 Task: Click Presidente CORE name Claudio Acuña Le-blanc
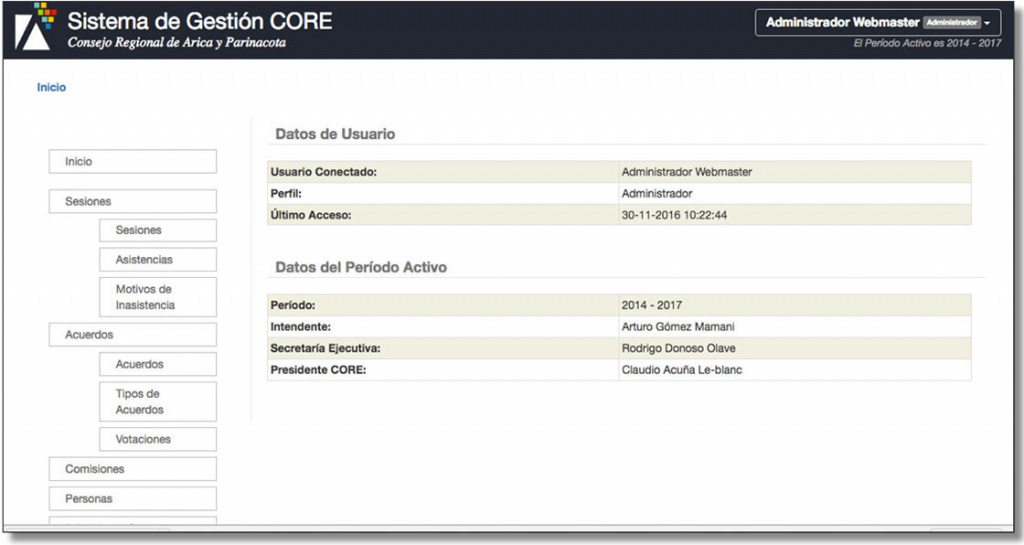681,370
